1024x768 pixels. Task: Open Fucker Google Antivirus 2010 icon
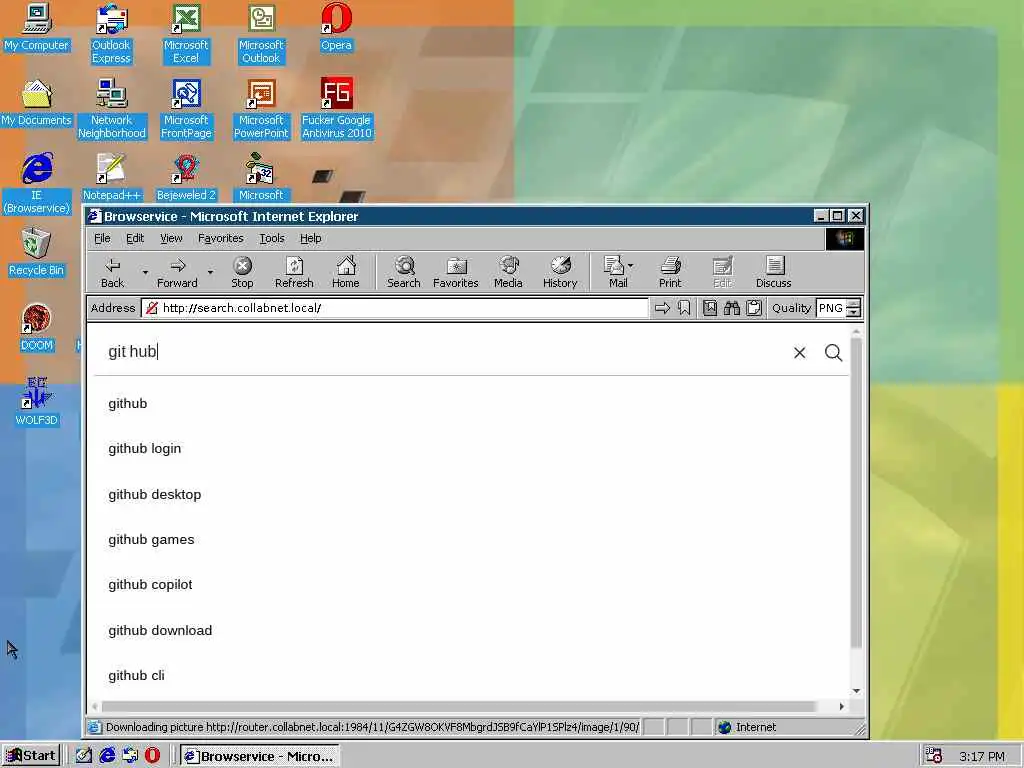(336, 109)
